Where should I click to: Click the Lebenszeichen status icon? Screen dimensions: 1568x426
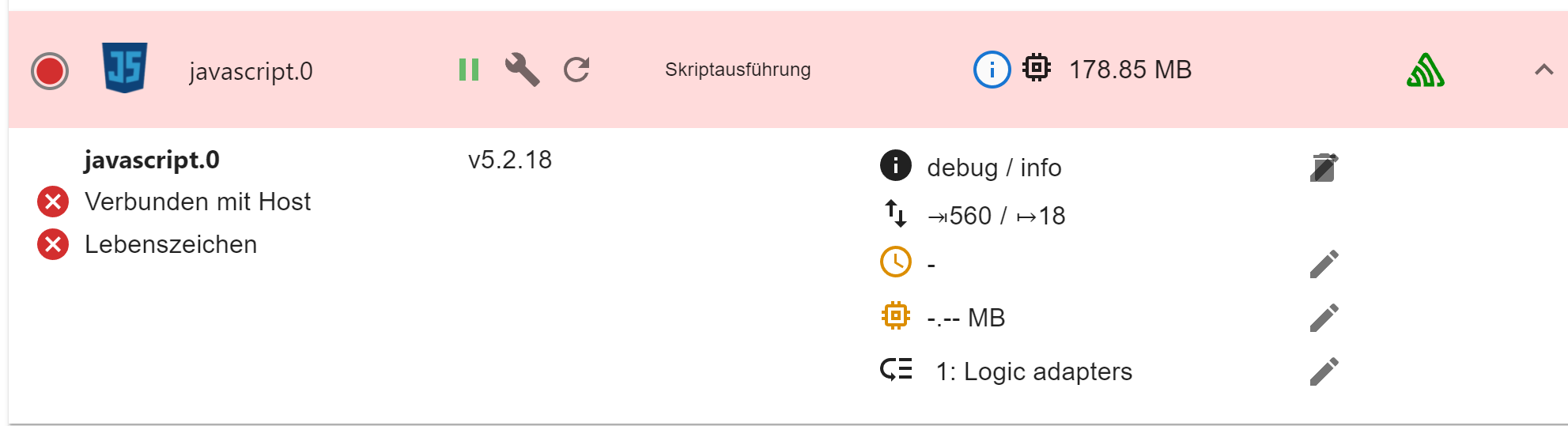pyautogui.click(x=53, y=245)
